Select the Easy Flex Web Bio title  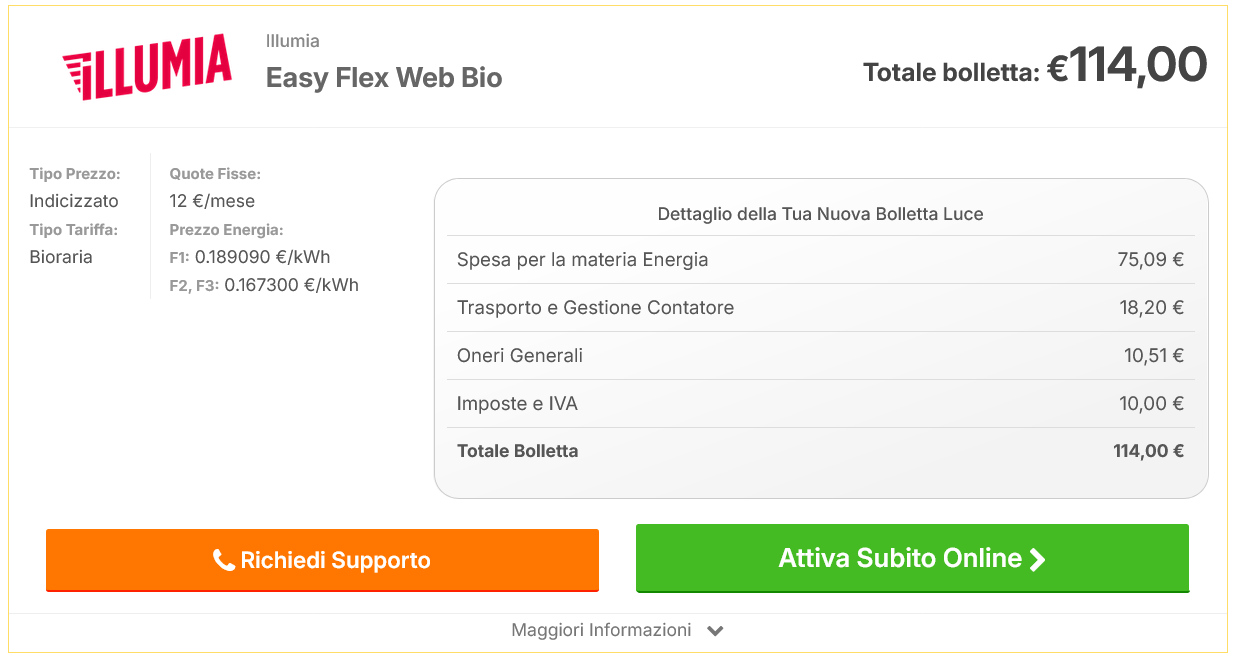(384, 78)
